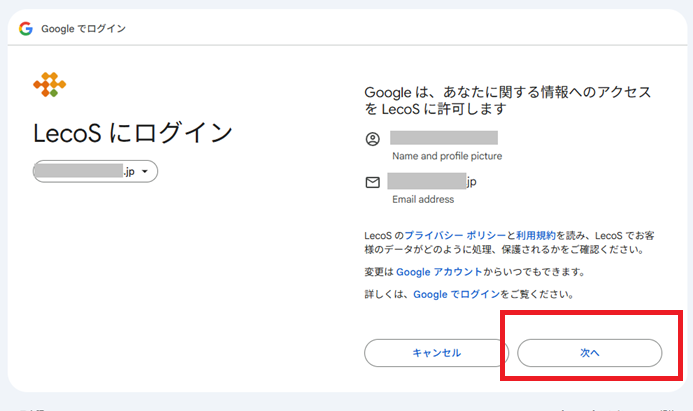
Task: Click the envelope email icon
Action: coord(373,182)
